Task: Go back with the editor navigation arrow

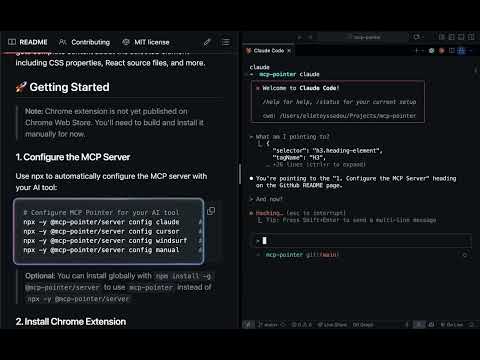Action: coord(299,37)
